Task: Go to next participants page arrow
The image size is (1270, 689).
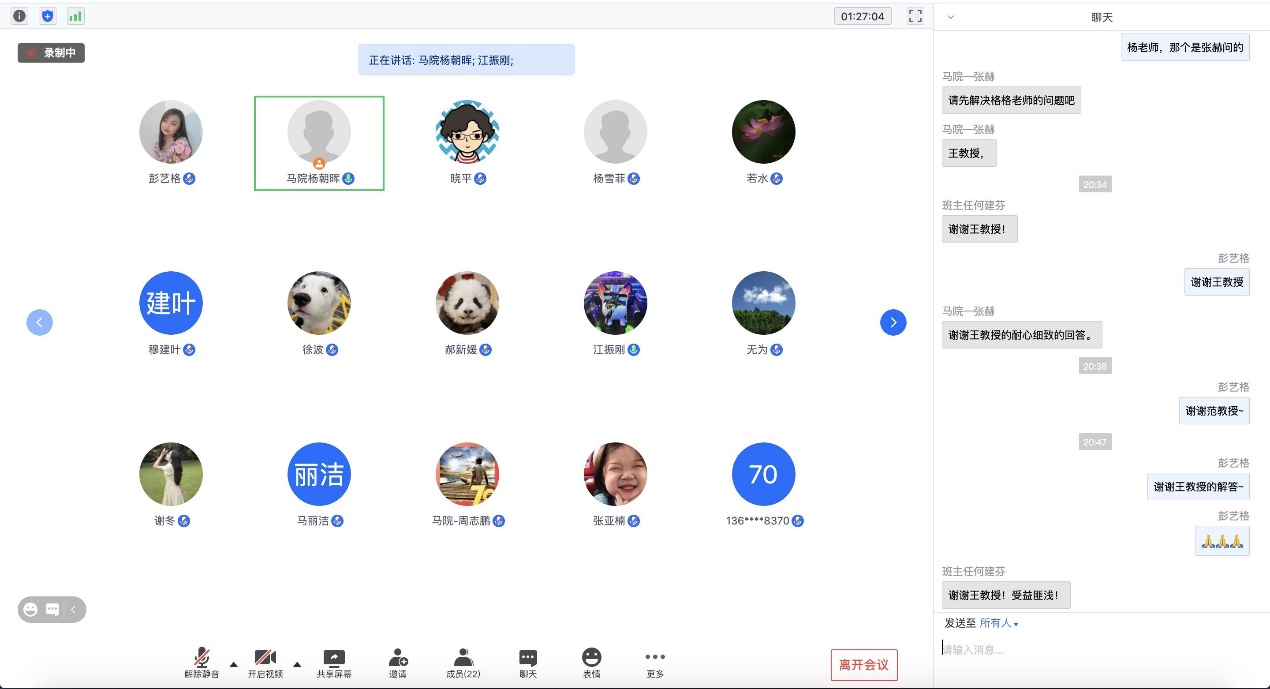Action: pyautogui.click(x=893, y=322)
